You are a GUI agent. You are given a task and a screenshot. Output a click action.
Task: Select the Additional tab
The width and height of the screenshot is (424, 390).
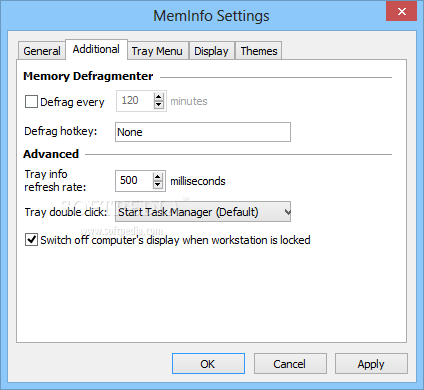coord(96,49)
